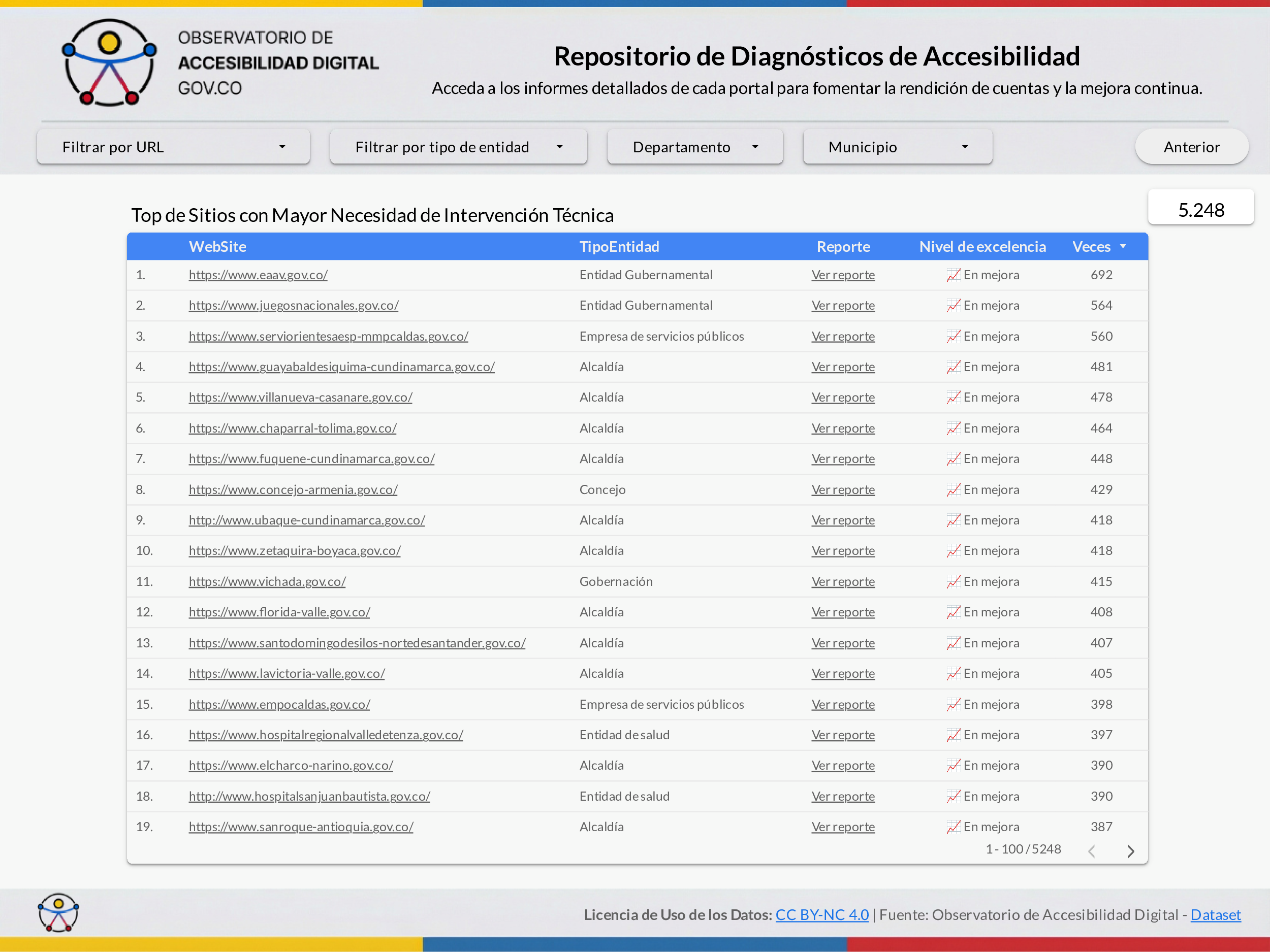Click Ver reporte in the empocaldas row
Viewport: 1270px width, 952px height.
click(x=843, y=704)
